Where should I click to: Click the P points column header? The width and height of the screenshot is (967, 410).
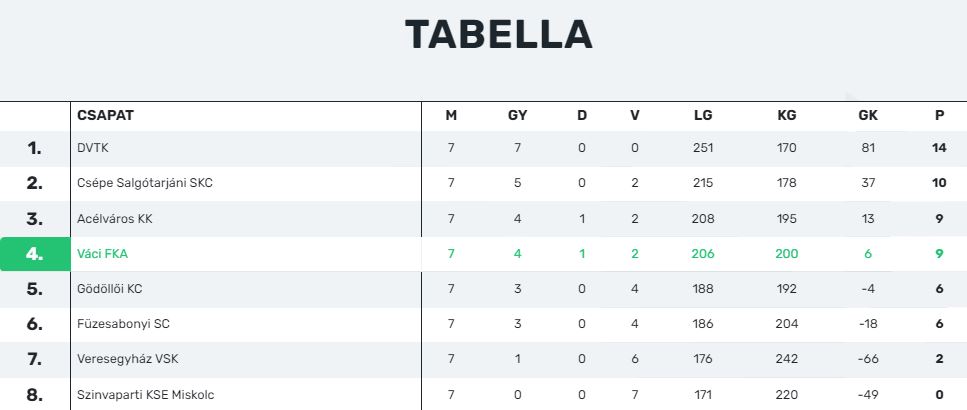[x=939, y=115]
